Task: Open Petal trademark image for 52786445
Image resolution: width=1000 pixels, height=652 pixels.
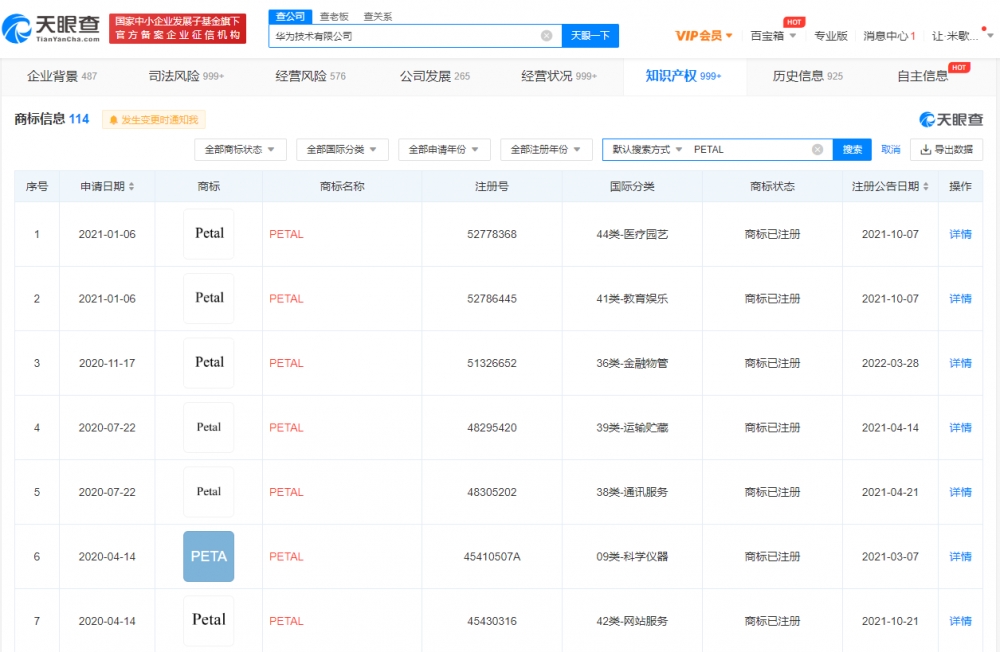Action: click(209, 299)
